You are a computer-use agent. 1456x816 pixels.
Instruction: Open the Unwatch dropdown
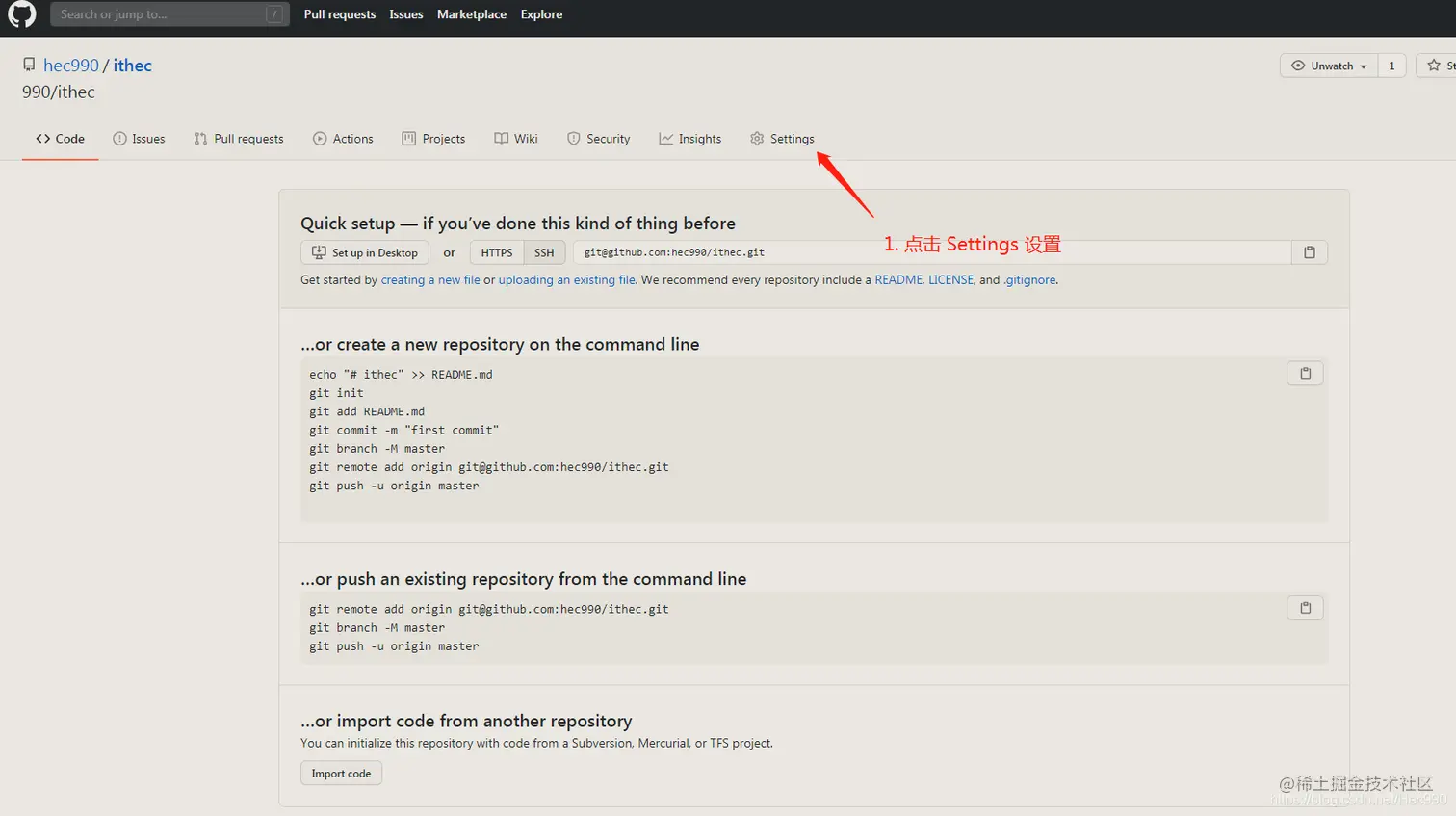click(1329, 66)
